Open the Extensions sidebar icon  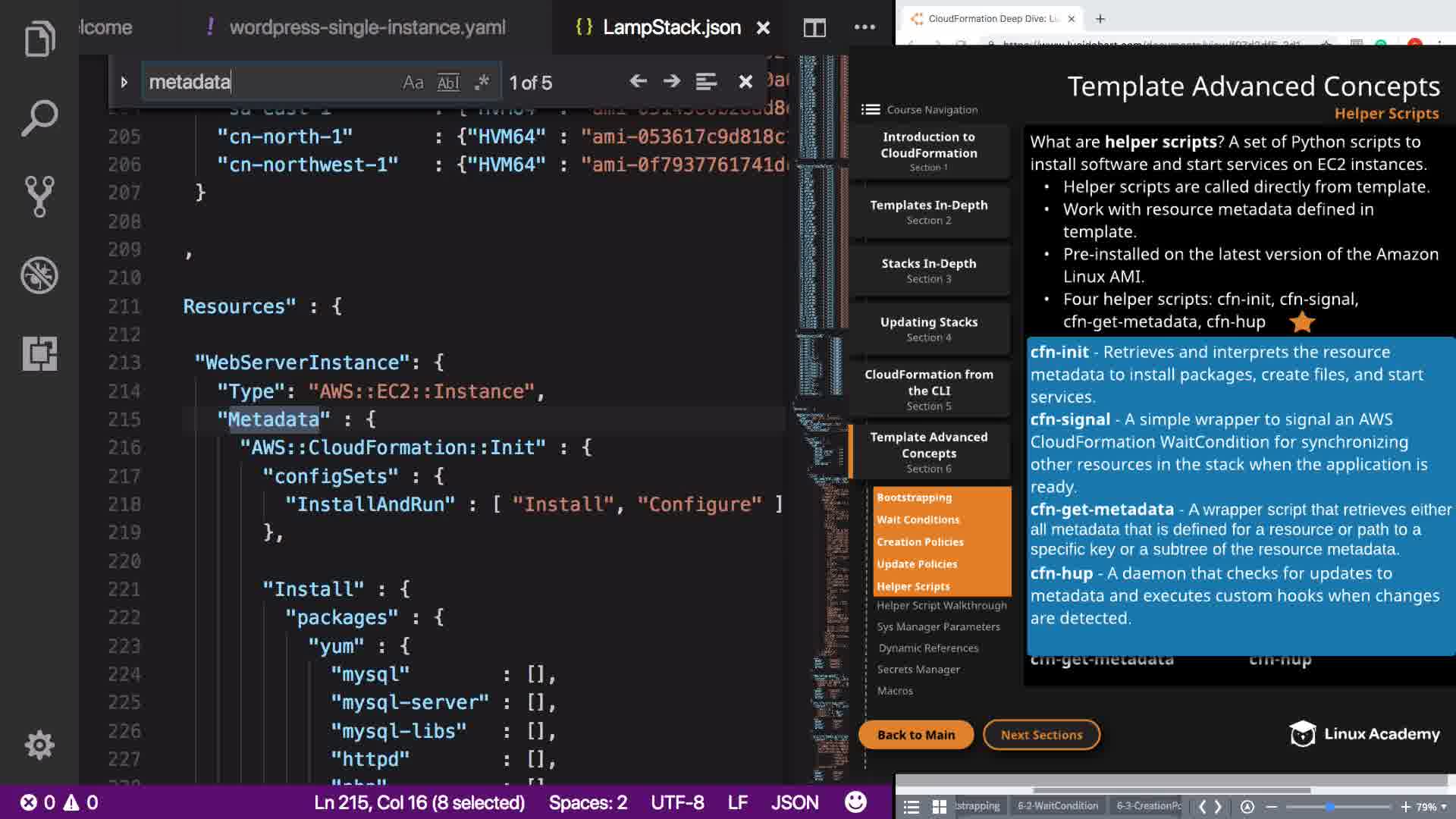pos(39,353)
